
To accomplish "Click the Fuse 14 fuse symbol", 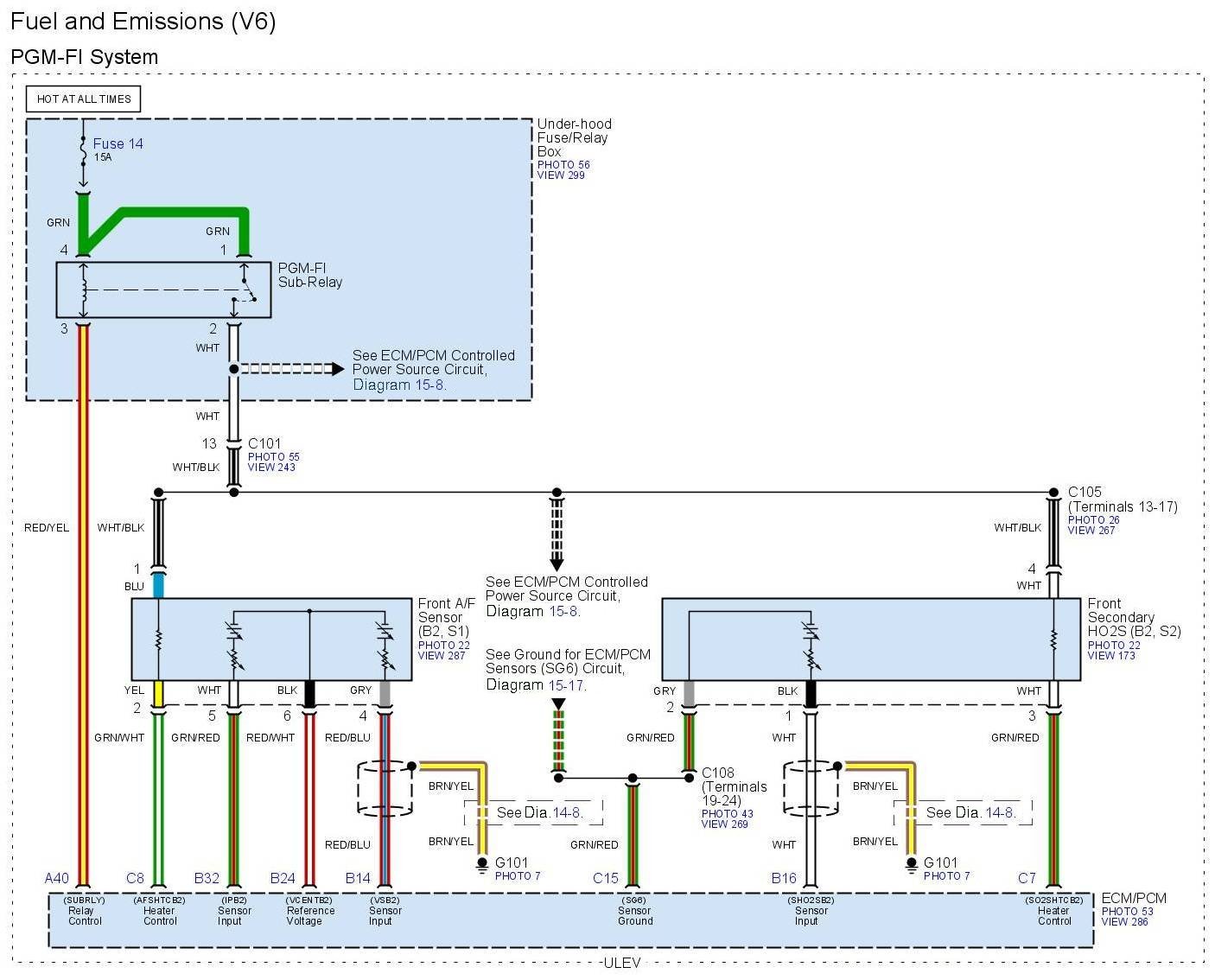I will coord(83,150).
